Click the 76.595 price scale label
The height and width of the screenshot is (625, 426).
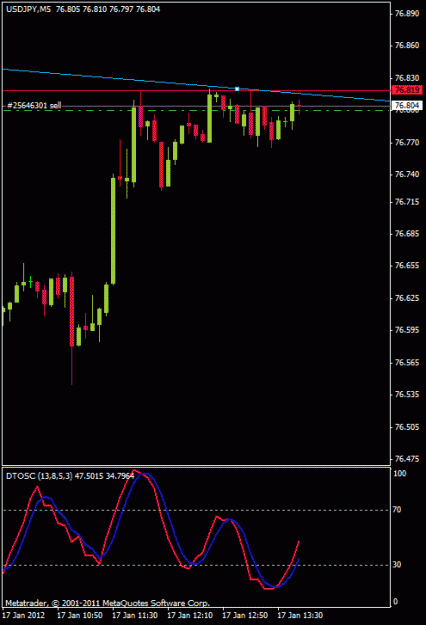coord(406,330)
